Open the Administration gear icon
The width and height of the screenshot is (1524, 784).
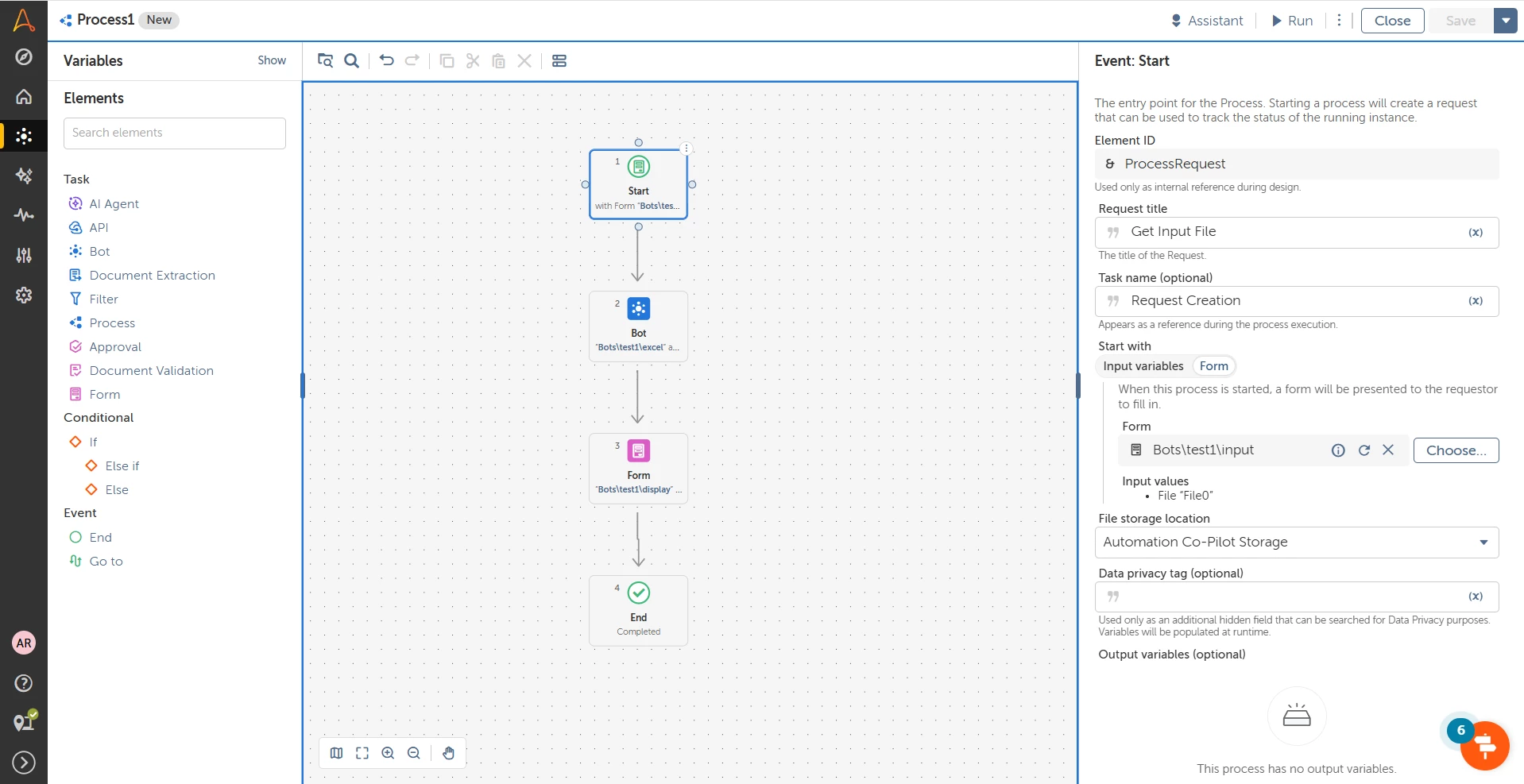(x=24, y=295)
